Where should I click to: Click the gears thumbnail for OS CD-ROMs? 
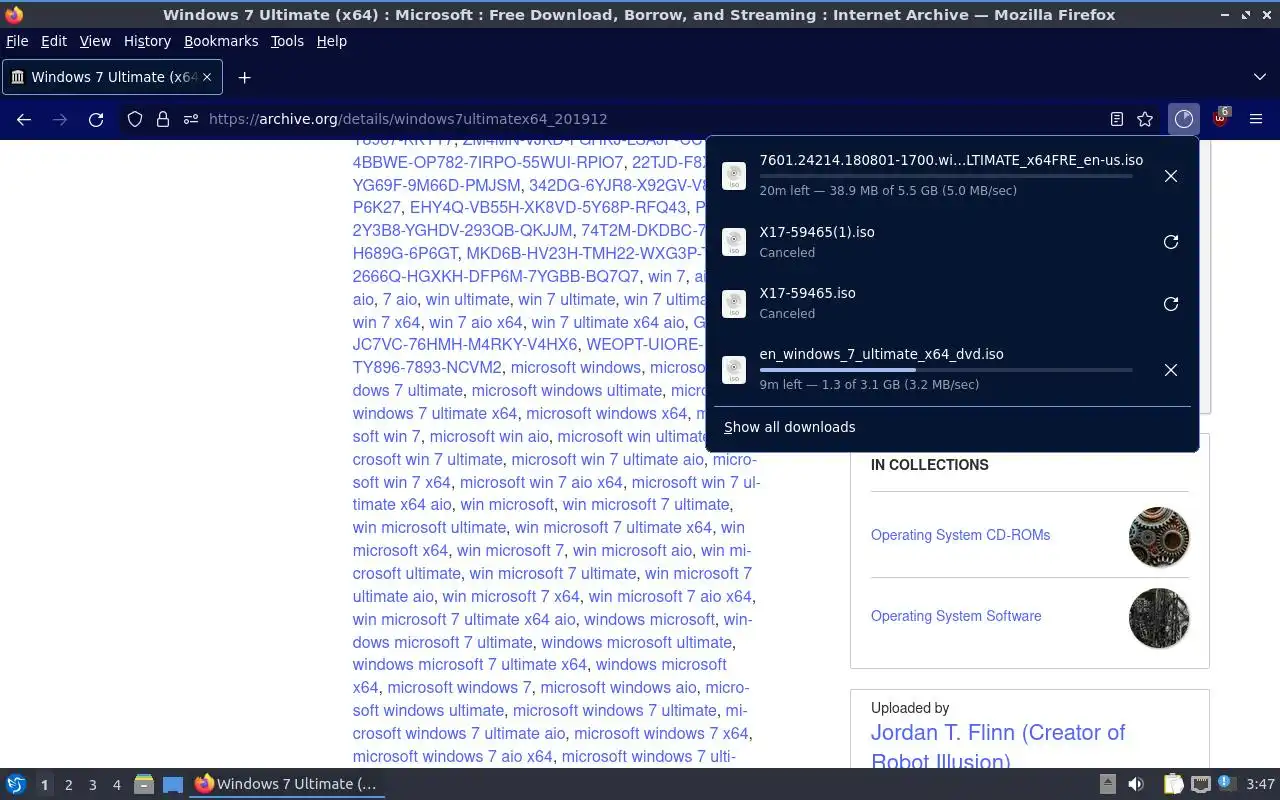click(x=1159, y=537)
